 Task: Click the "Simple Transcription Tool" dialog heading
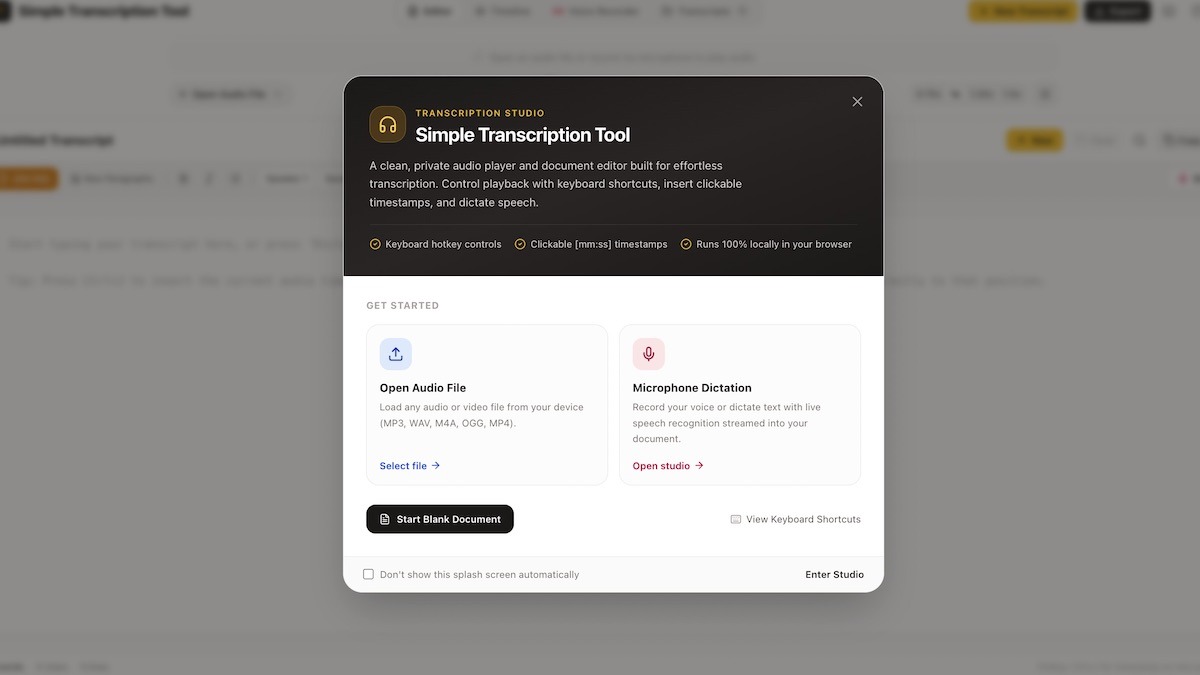tap(523, 135)
